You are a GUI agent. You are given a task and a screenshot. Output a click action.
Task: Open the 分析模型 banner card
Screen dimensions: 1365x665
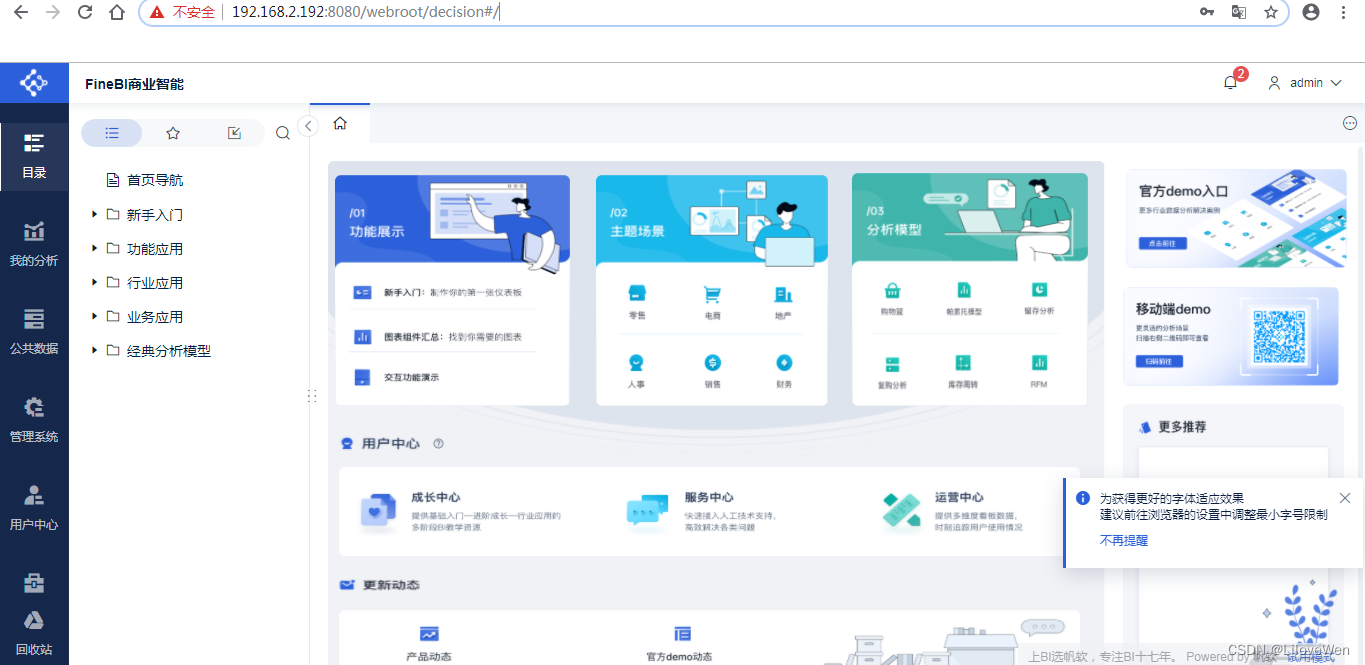pyautogui.click(x=970, y=219)
